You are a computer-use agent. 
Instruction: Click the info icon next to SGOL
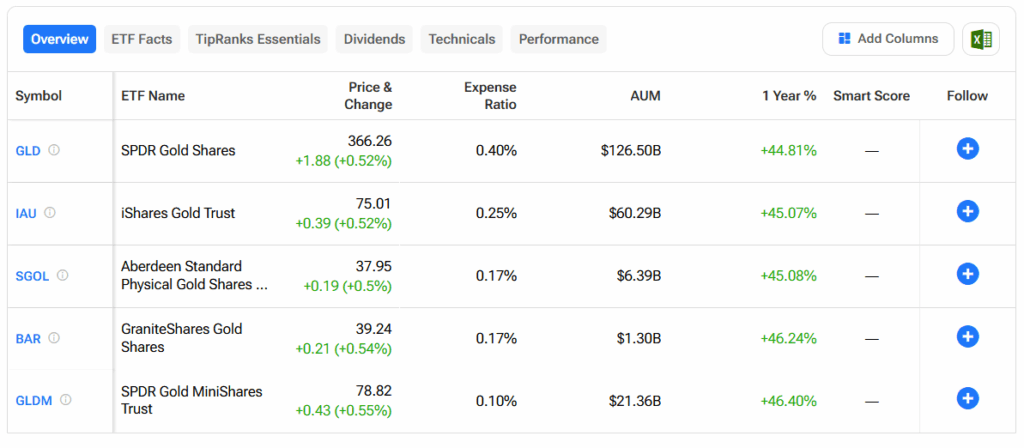pyautogui.click(x=62, y=275)
